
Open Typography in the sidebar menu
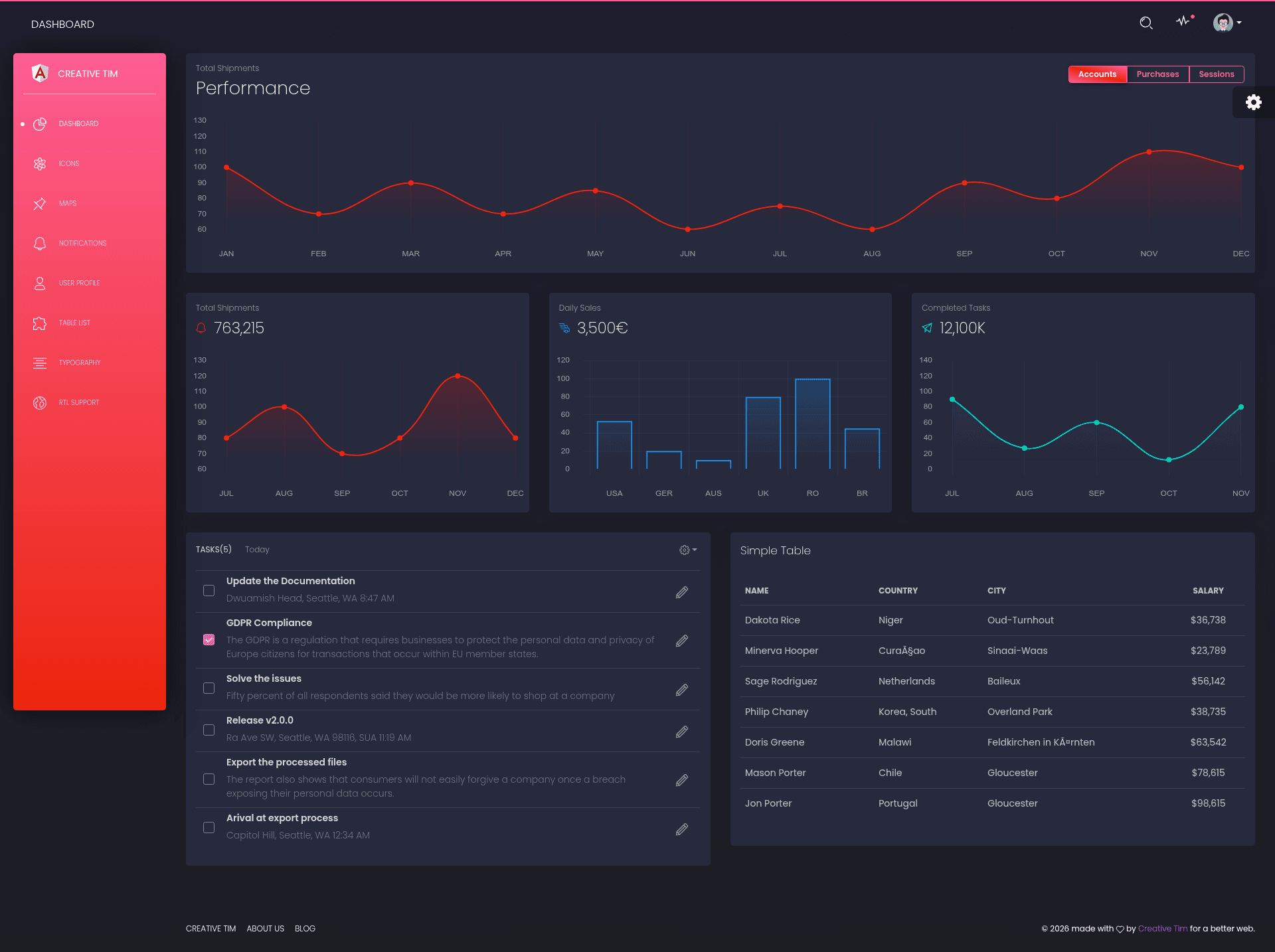tap(90, 362)
